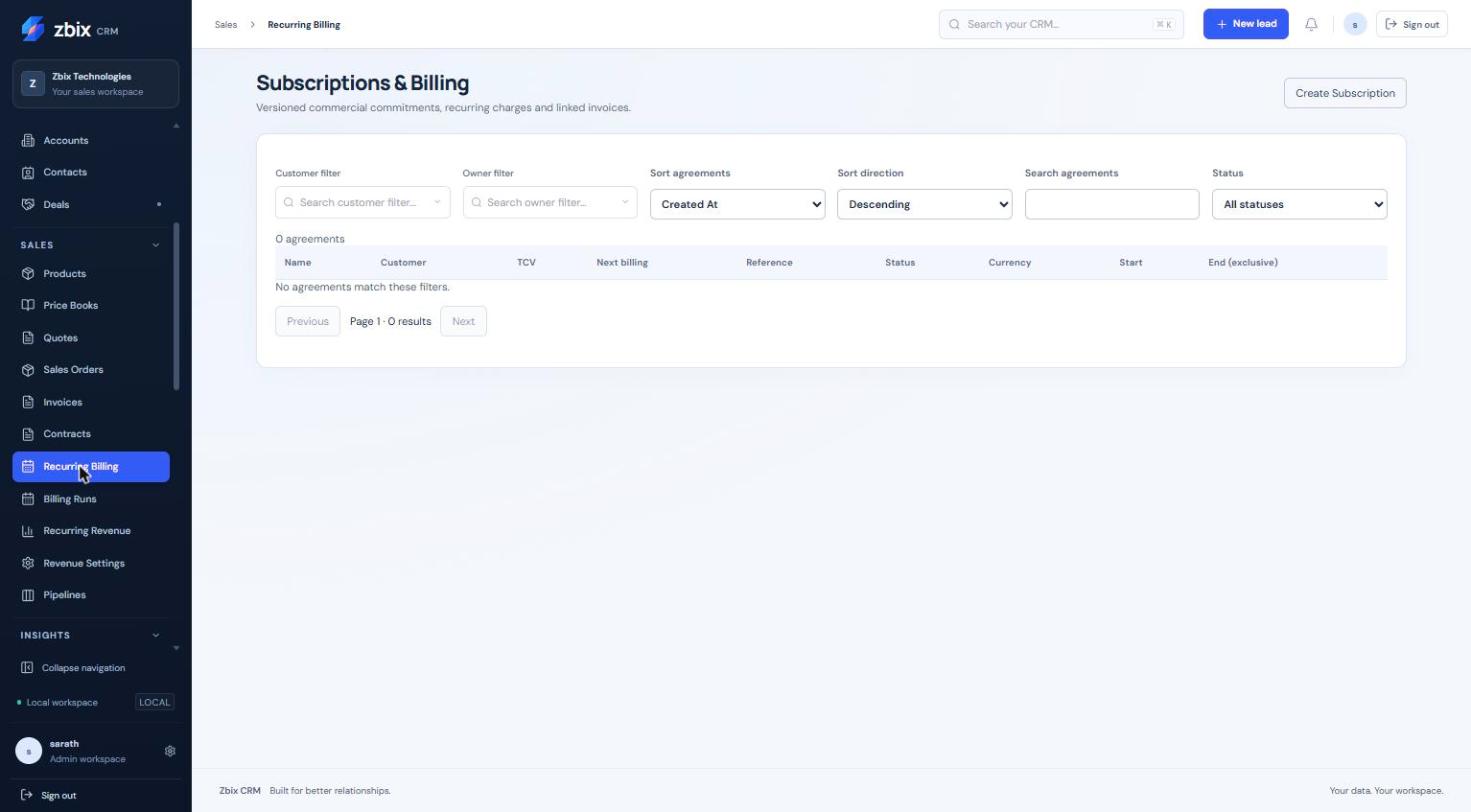Click New lead button

[x=1246, y=24]
